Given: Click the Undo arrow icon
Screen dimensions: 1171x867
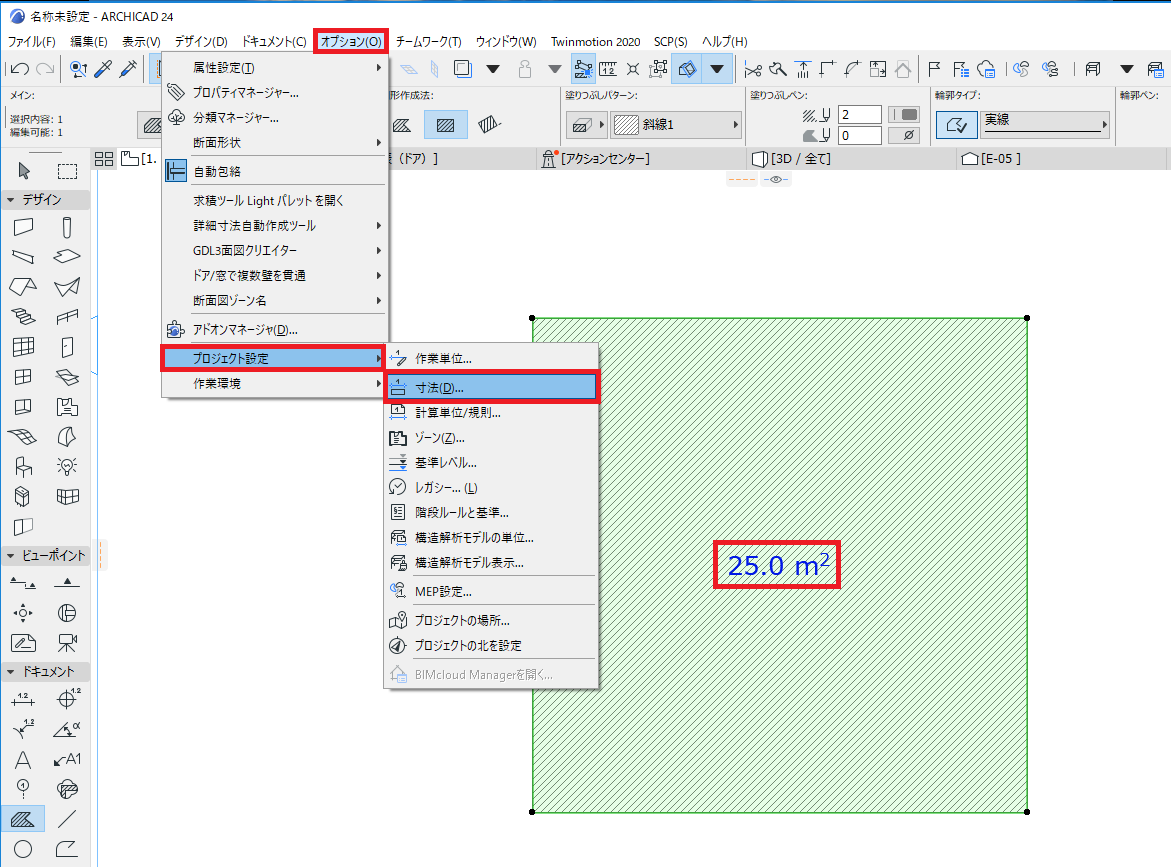Looking at the screenshot, I should pos(19,69).
